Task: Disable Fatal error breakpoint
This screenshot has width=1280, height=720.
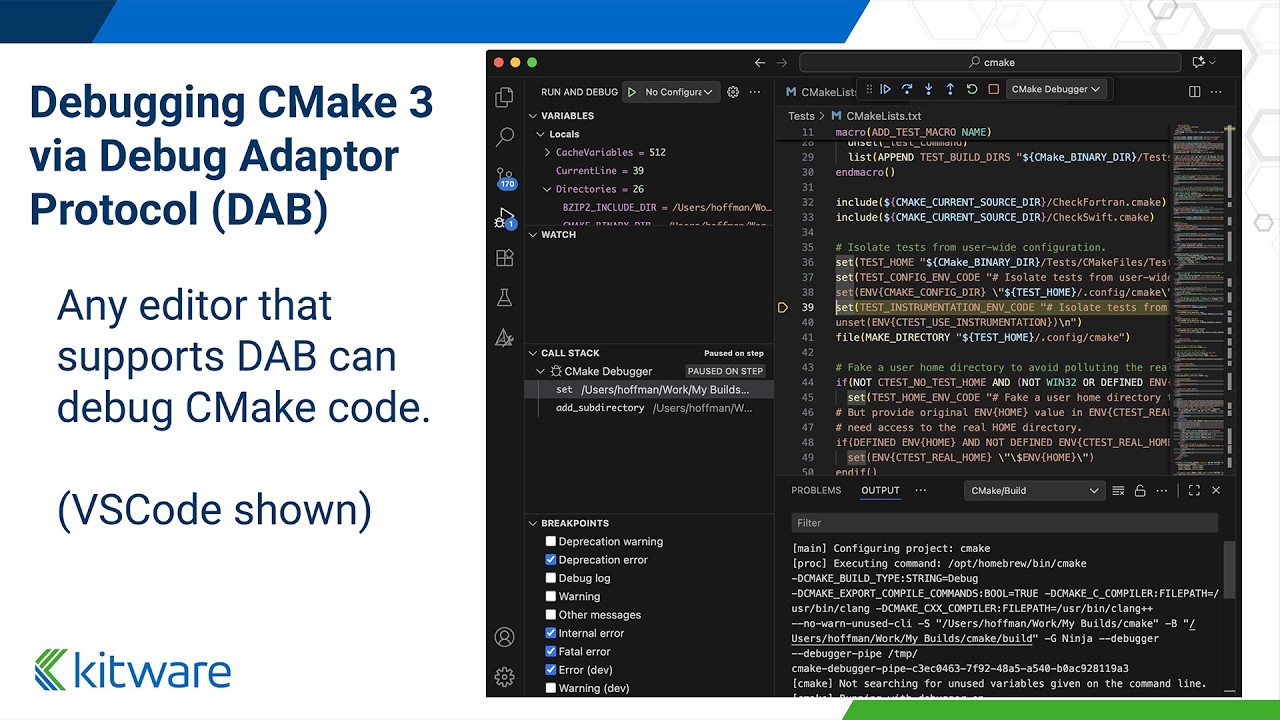Action: click(x=550, y=652)
